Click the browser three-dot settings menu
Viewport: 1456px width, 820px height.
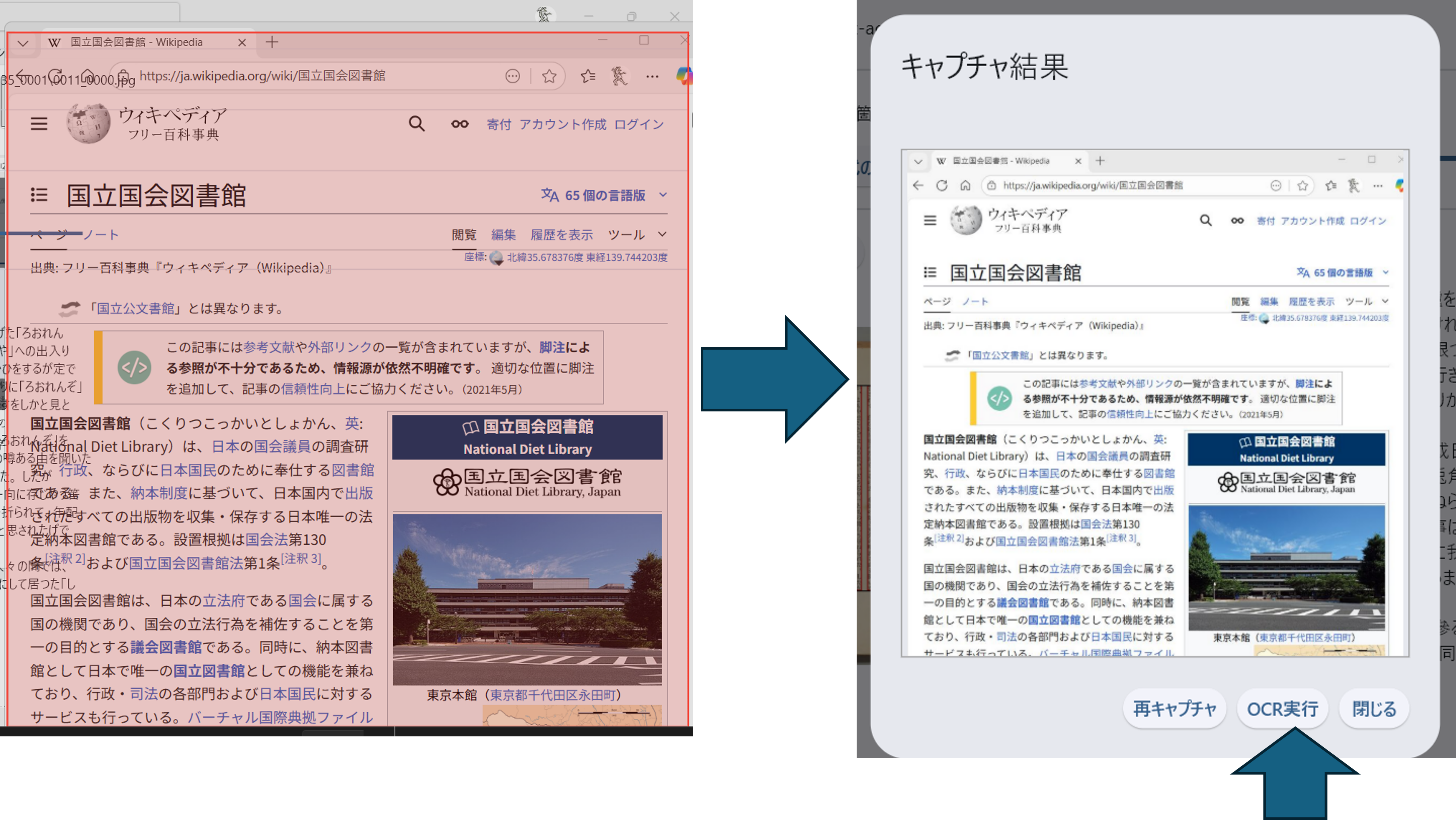(652, 76)
